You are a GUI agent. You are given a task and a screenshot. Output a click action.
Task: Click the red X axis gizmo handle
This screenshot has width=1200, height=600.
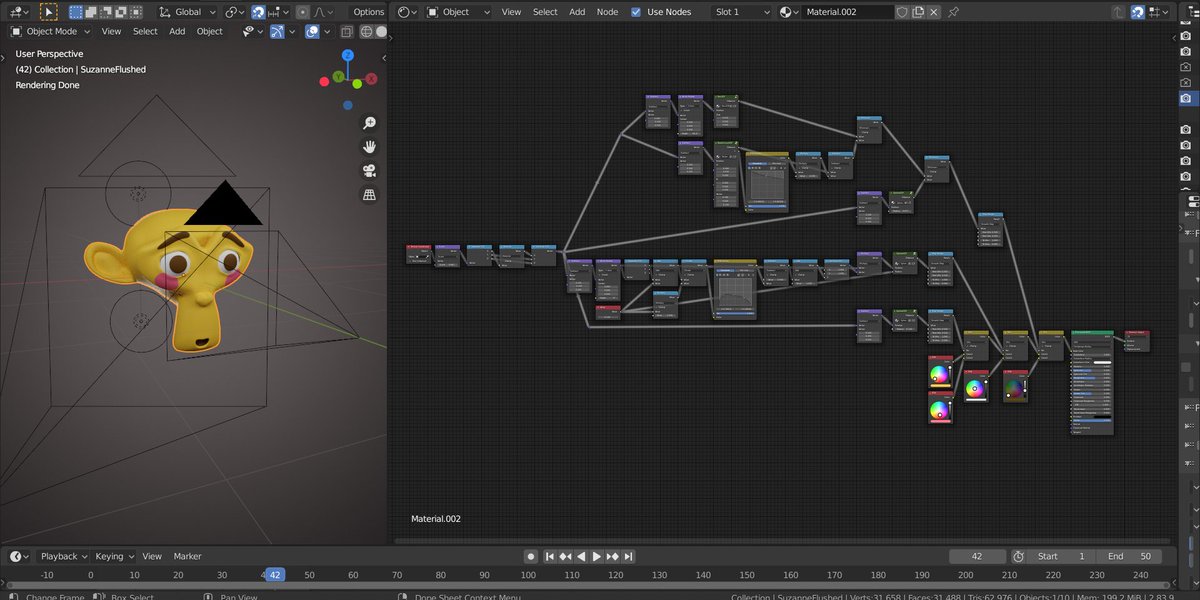[x=371, y=78]
